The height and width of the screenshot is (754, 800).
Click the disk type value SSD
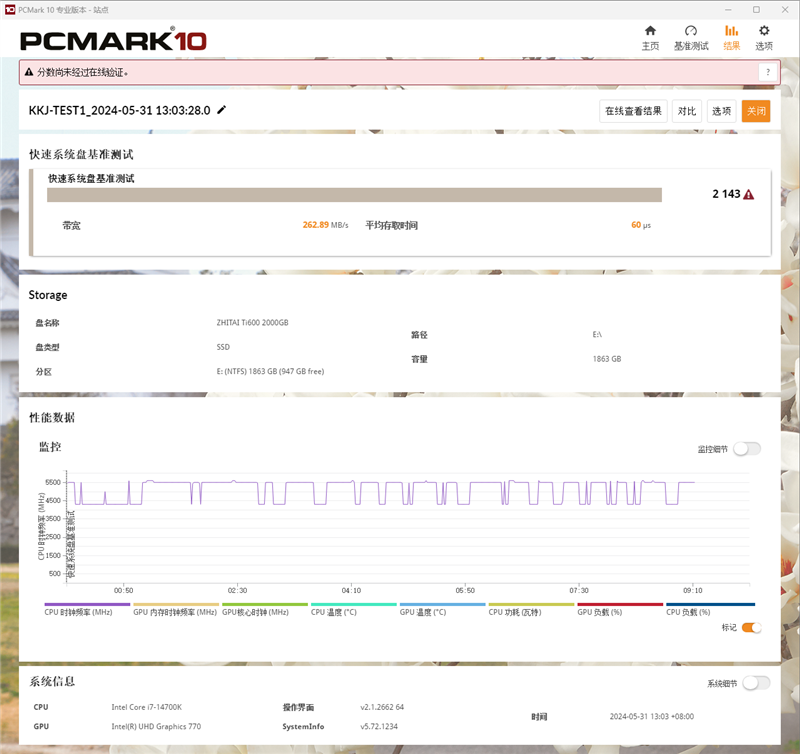(223, 347)
